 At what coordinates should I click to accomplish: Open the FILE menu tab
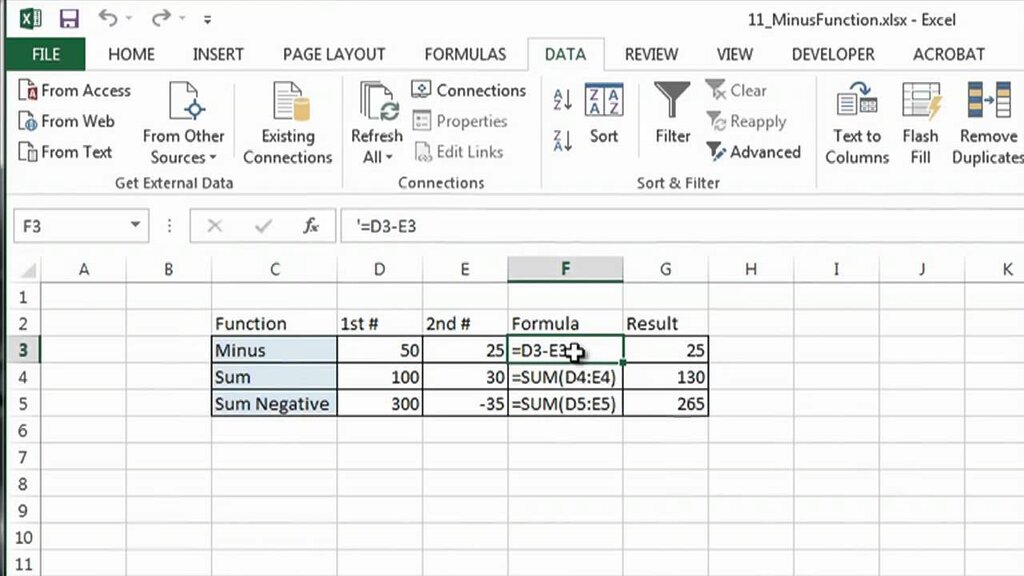(46, 54)
